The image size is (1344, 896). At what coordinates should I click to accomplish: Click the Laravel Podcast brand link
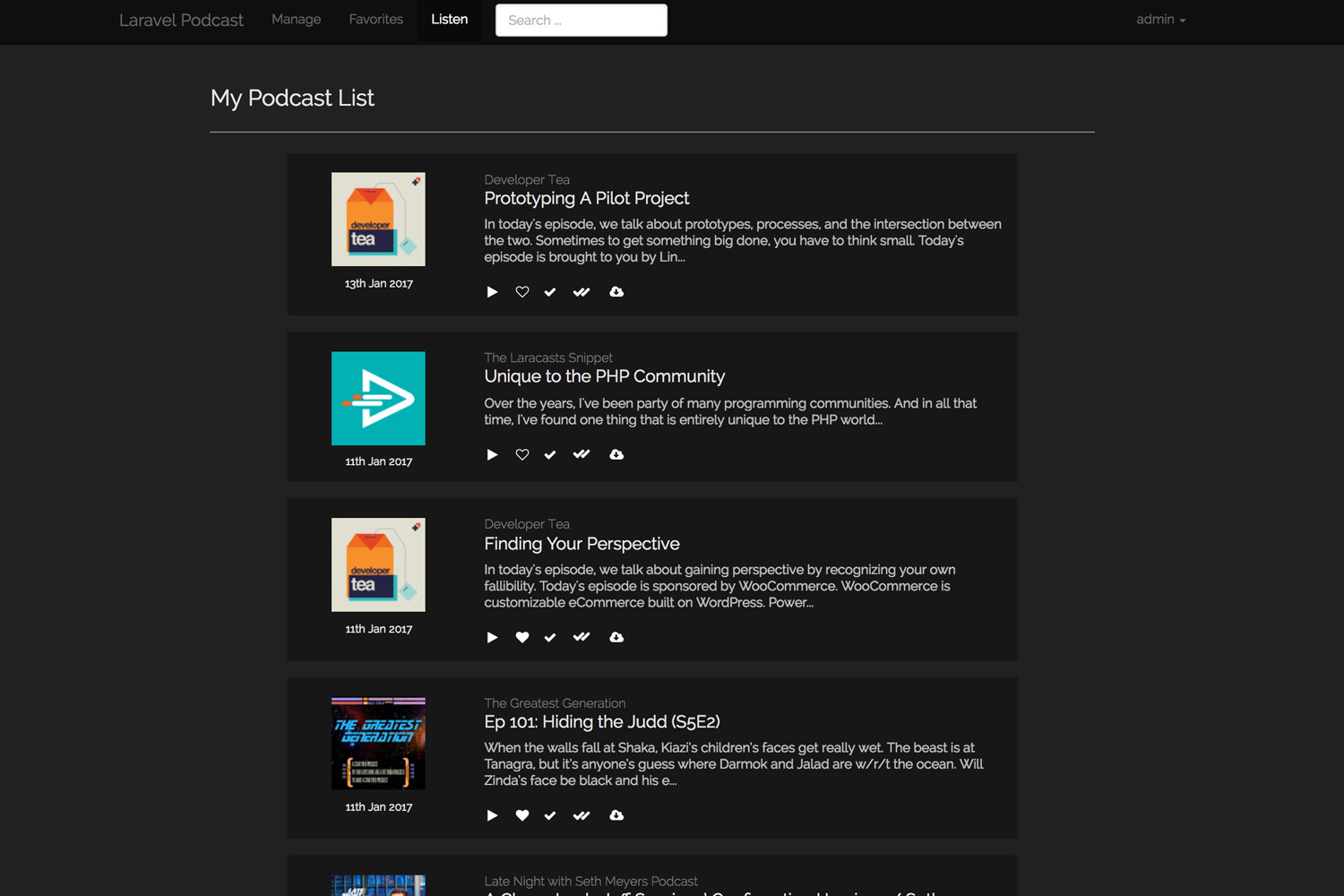pos(181,20)
